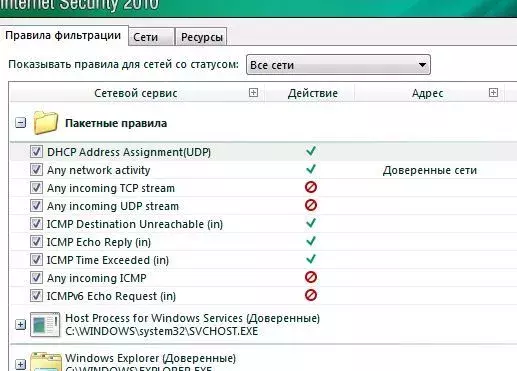Select the Any network activity rule text
Screen dimensions: 517x371
pyautogui.click(x=98, y=170)
